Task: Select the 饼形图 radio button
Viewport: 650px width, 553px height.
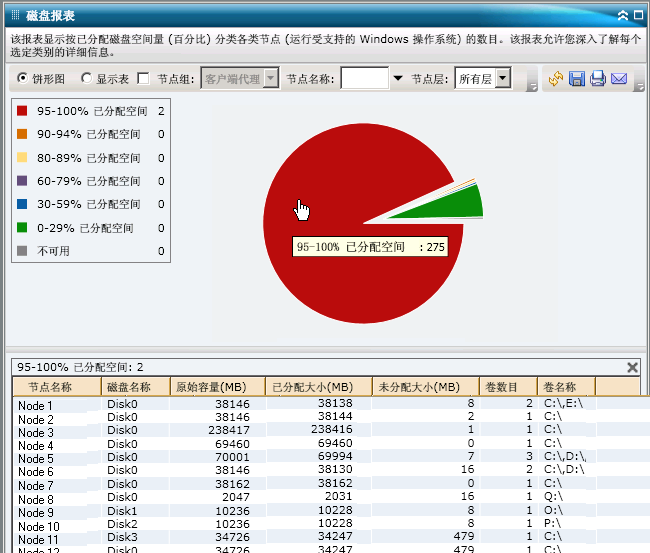Action: (x=23, y=78)
